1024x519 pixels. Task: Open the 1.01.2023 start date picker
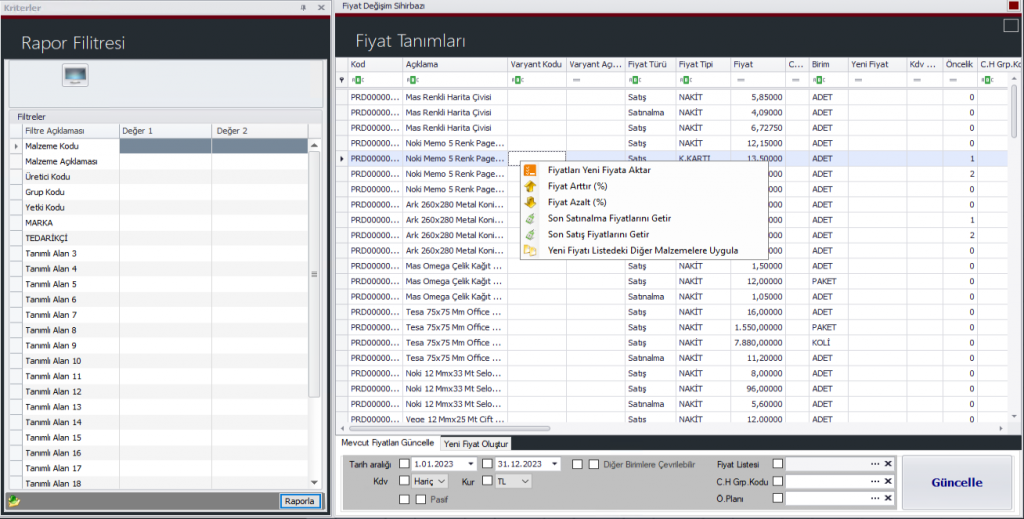click(x=469, y=464)
